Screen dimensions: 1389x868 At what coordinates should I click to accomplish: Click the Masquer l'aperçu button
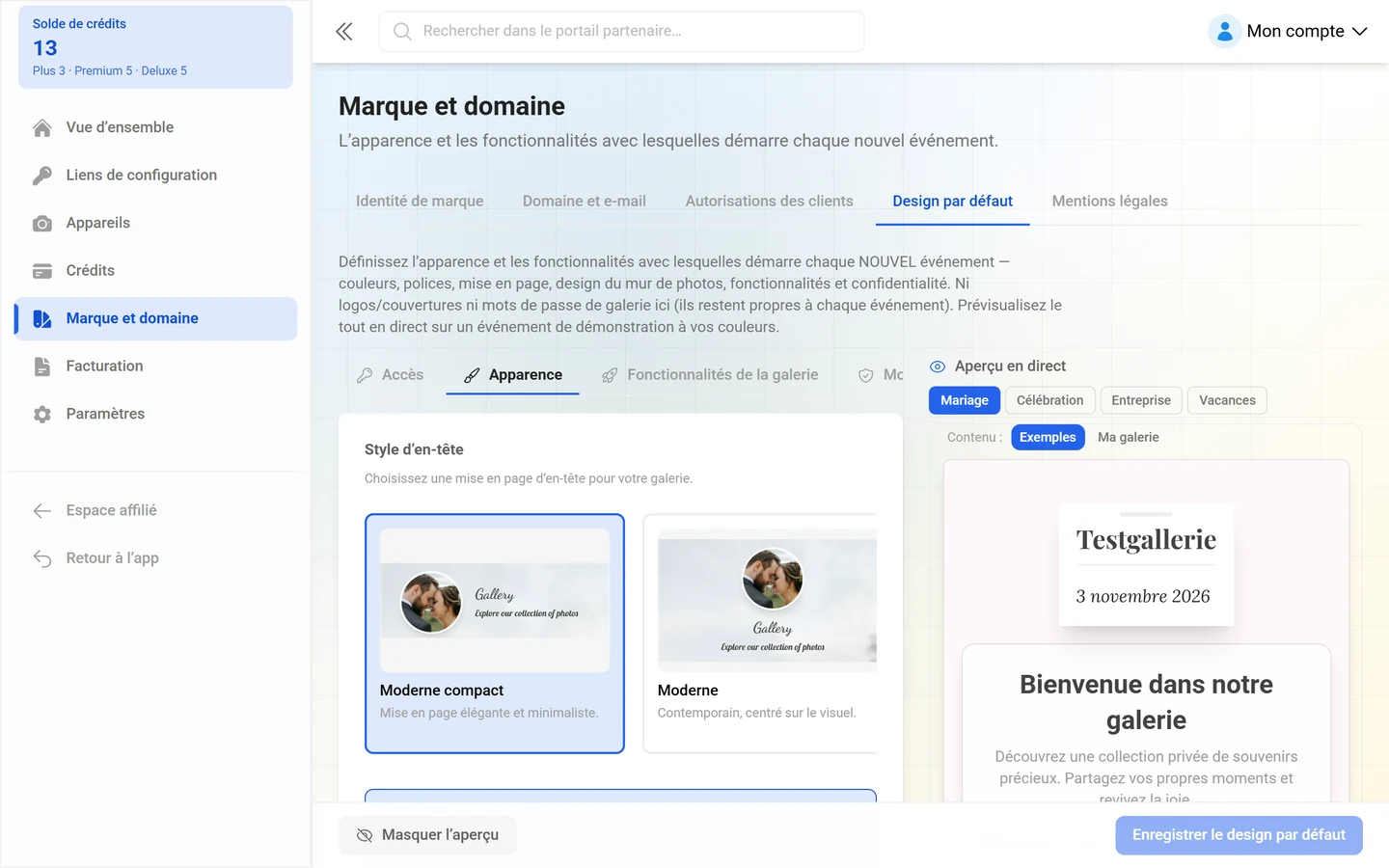coord(427,835)
